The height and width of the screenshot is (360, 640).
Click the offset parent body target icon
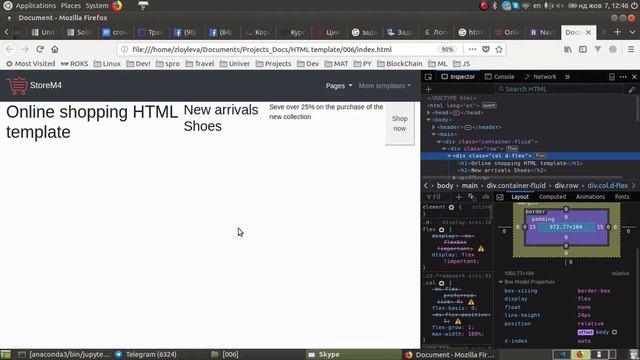click(x=614, y=332)
